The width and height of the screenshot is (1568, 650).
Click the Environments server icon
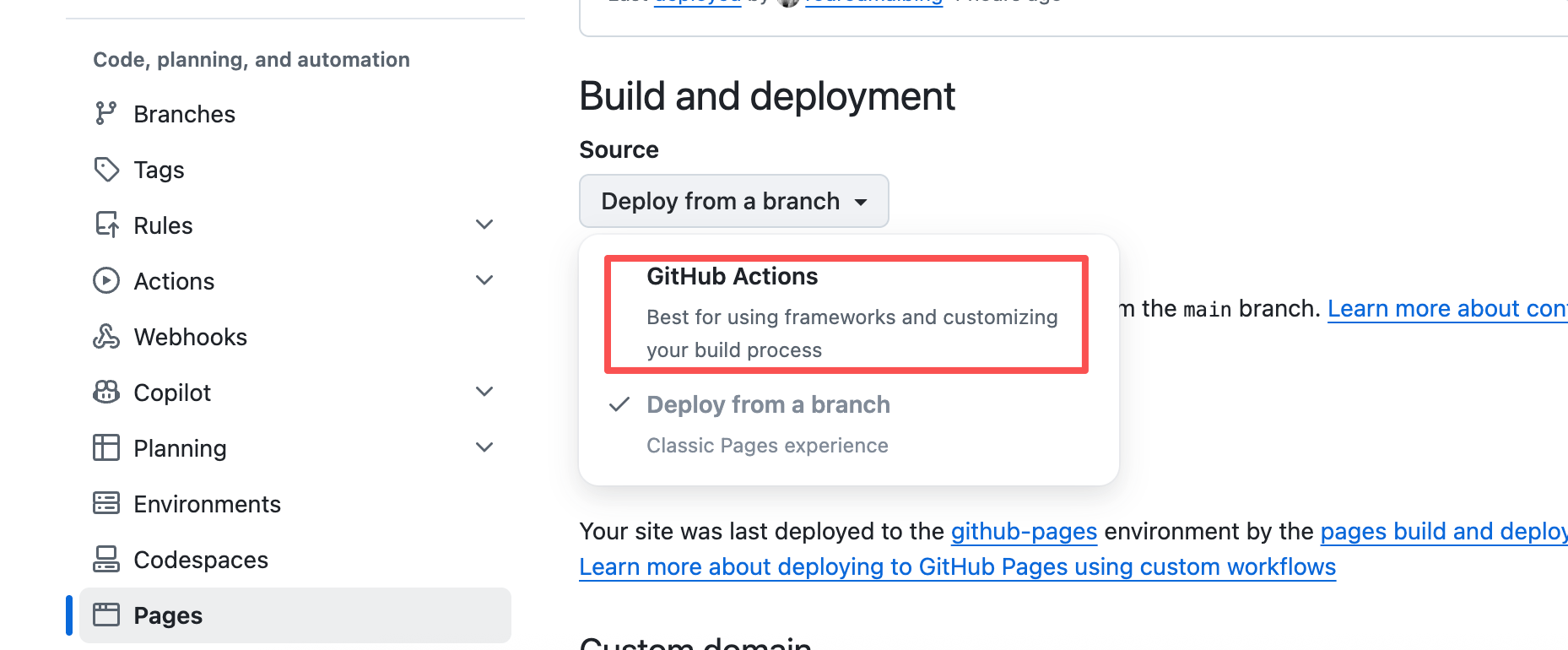tap(106, 503)
